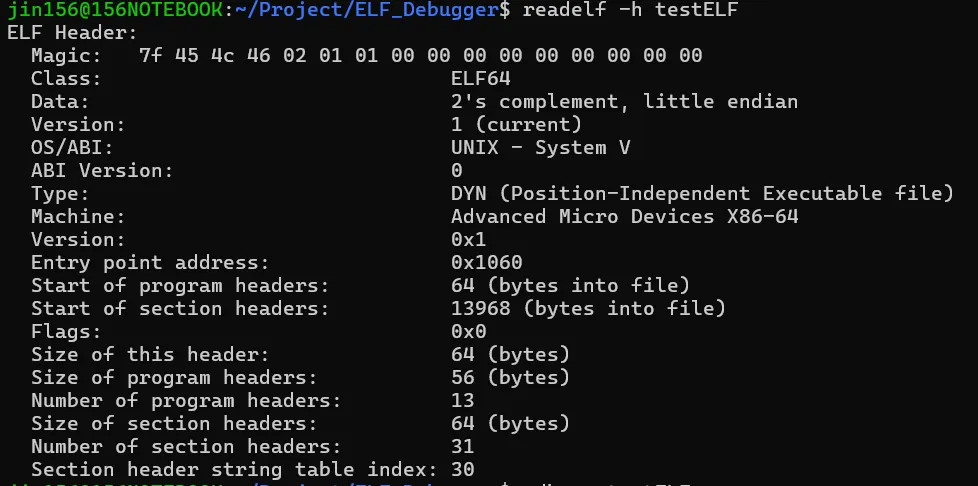
Task: Click the entry point address 0x1060
Action: click(487, 263)
